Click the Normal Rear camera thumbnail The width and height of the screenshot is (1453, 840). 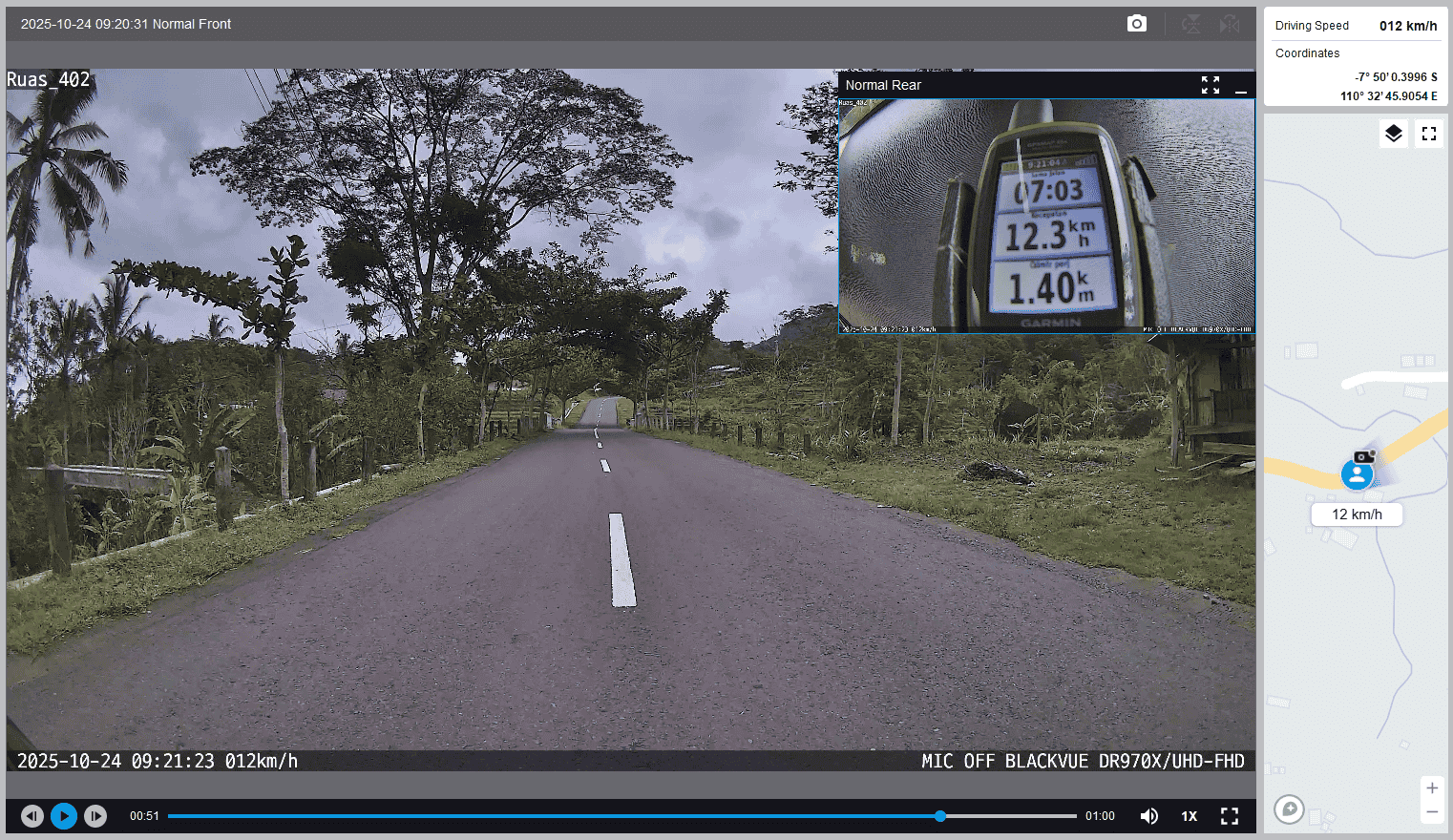pyautogui.click(x=1046, y=216)
